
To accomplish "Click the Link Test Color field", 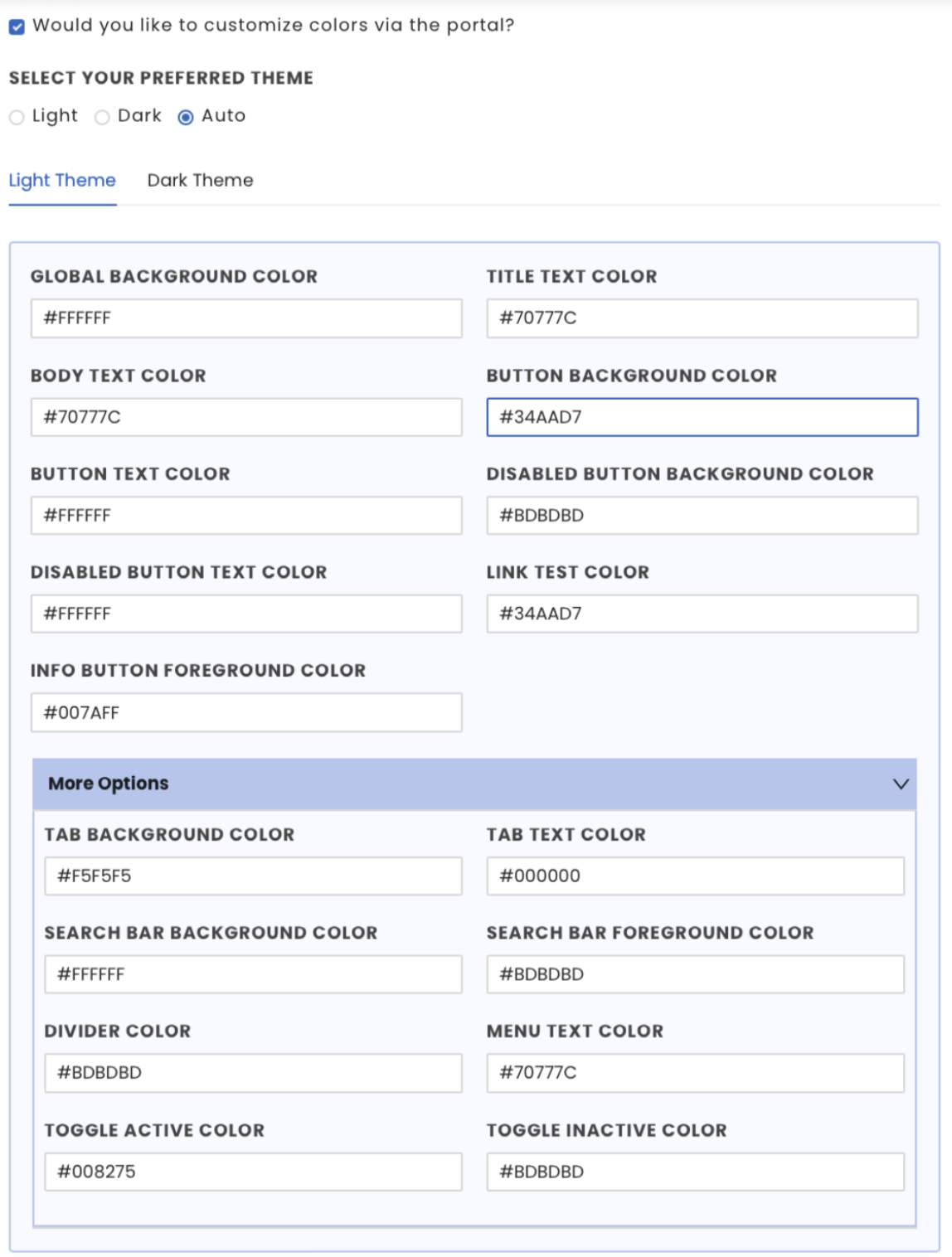I will coord(702,614).
